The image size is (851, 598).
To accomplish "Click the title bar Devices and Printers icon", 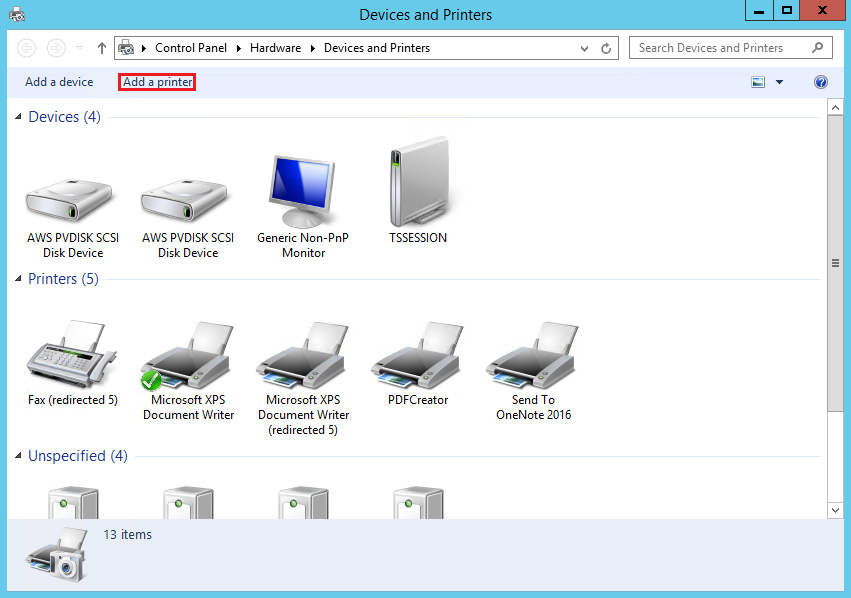I will (17, 14).
